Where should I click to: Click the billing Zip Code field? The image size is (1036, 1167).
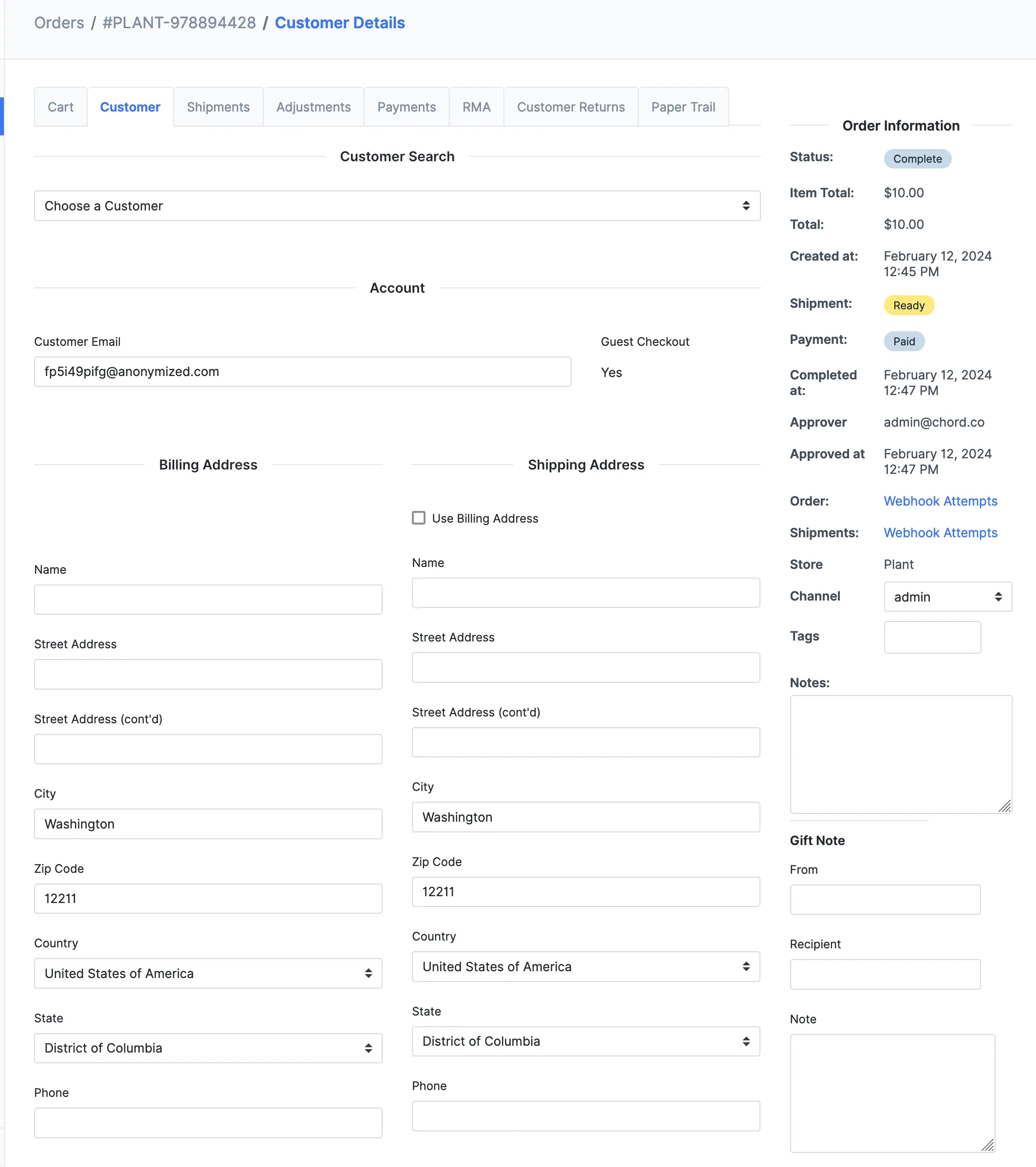(x=208, y=899)
